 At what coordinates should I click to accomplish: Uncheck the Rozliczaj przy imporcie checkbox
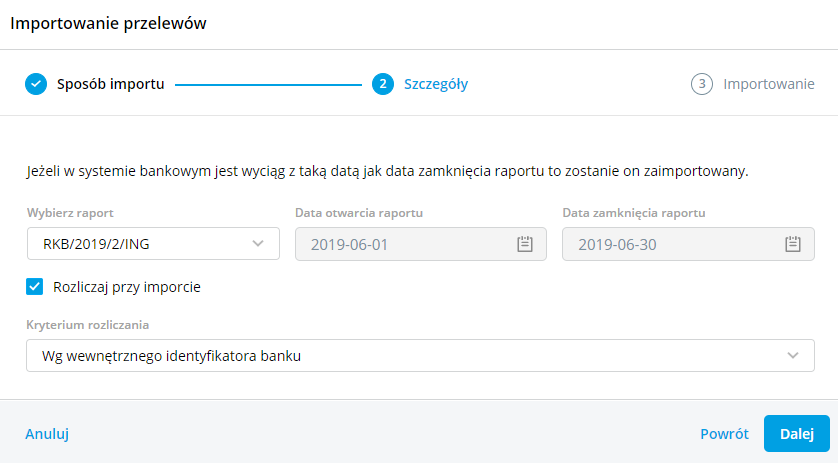(x=35, y=287)
